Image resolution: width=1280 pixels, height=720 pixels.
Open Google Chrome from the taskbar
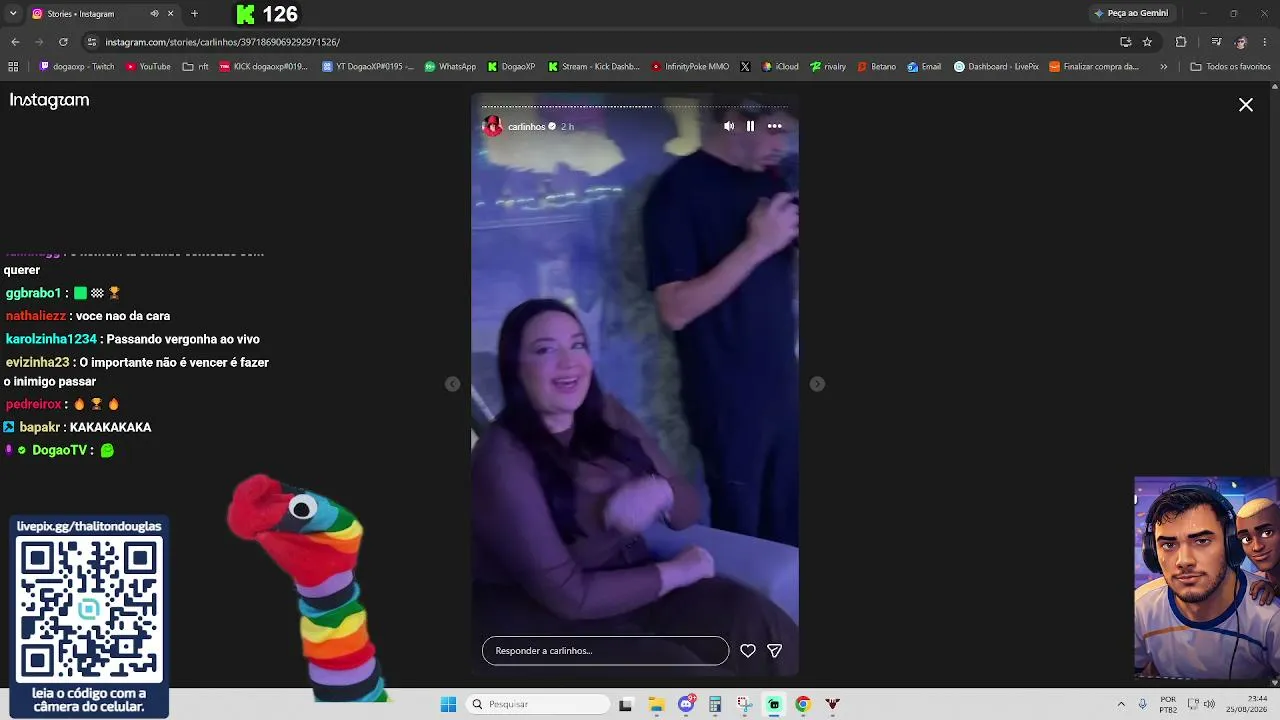[x=802, y=704]
